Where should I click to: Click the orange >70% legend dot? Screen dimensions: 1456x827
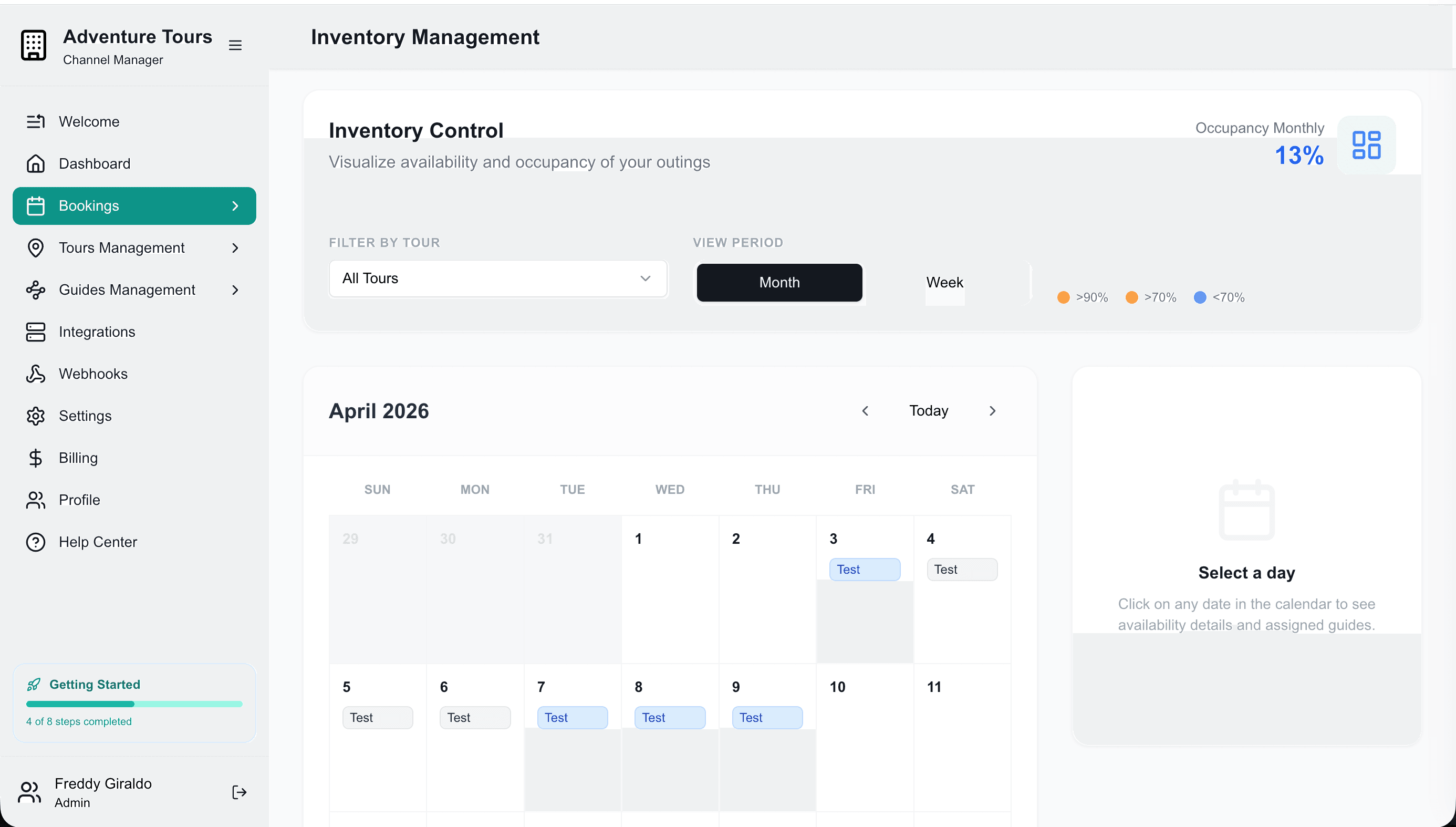pos(1131,297)
